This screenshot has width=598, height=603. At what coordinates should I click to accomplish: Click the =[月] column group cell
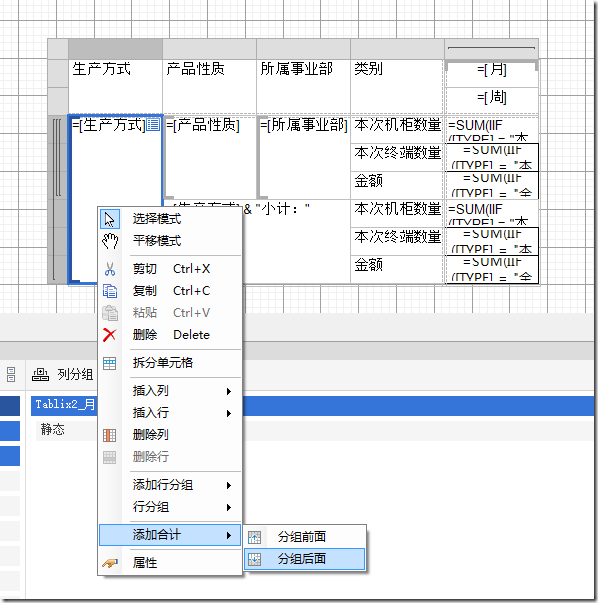[492, 73]
